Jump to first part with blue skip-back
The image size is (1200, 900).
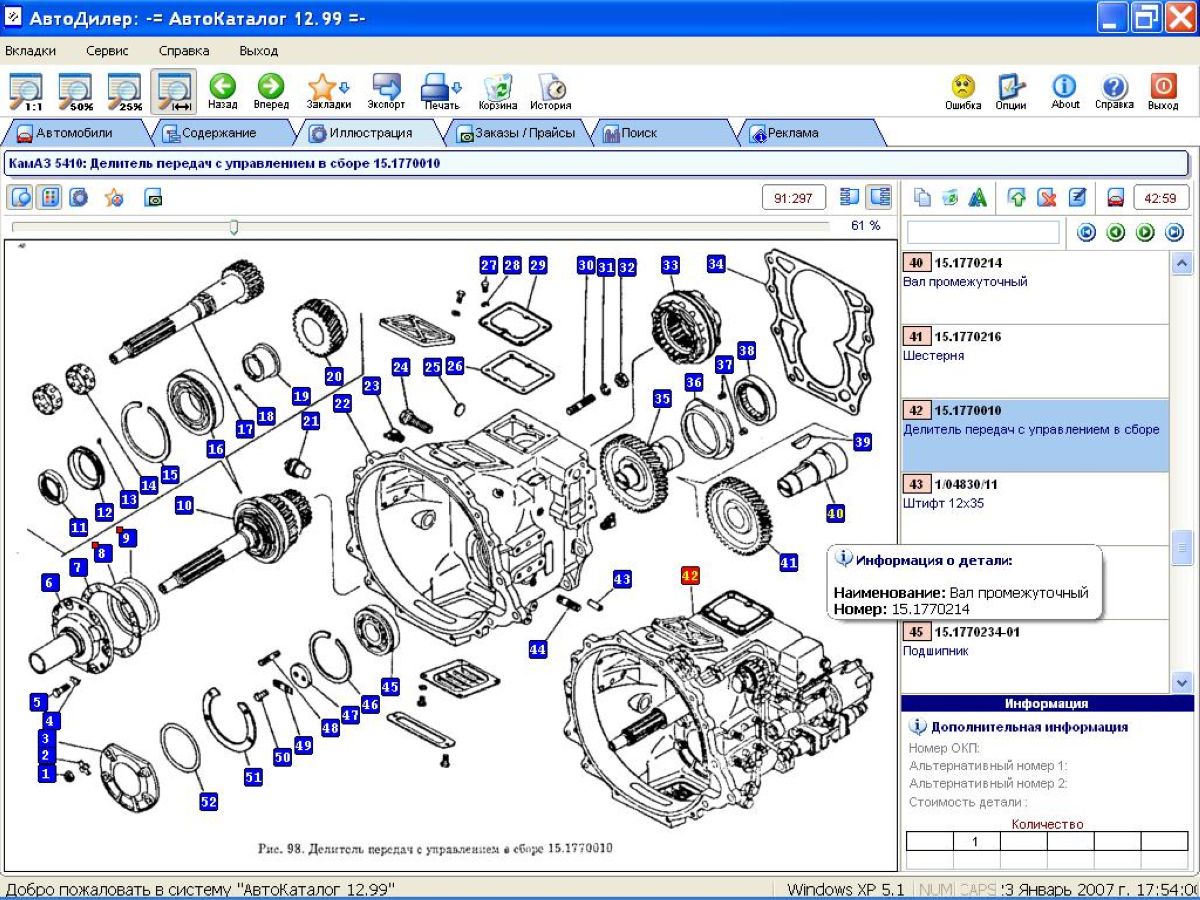click(x=1086, y=233)
